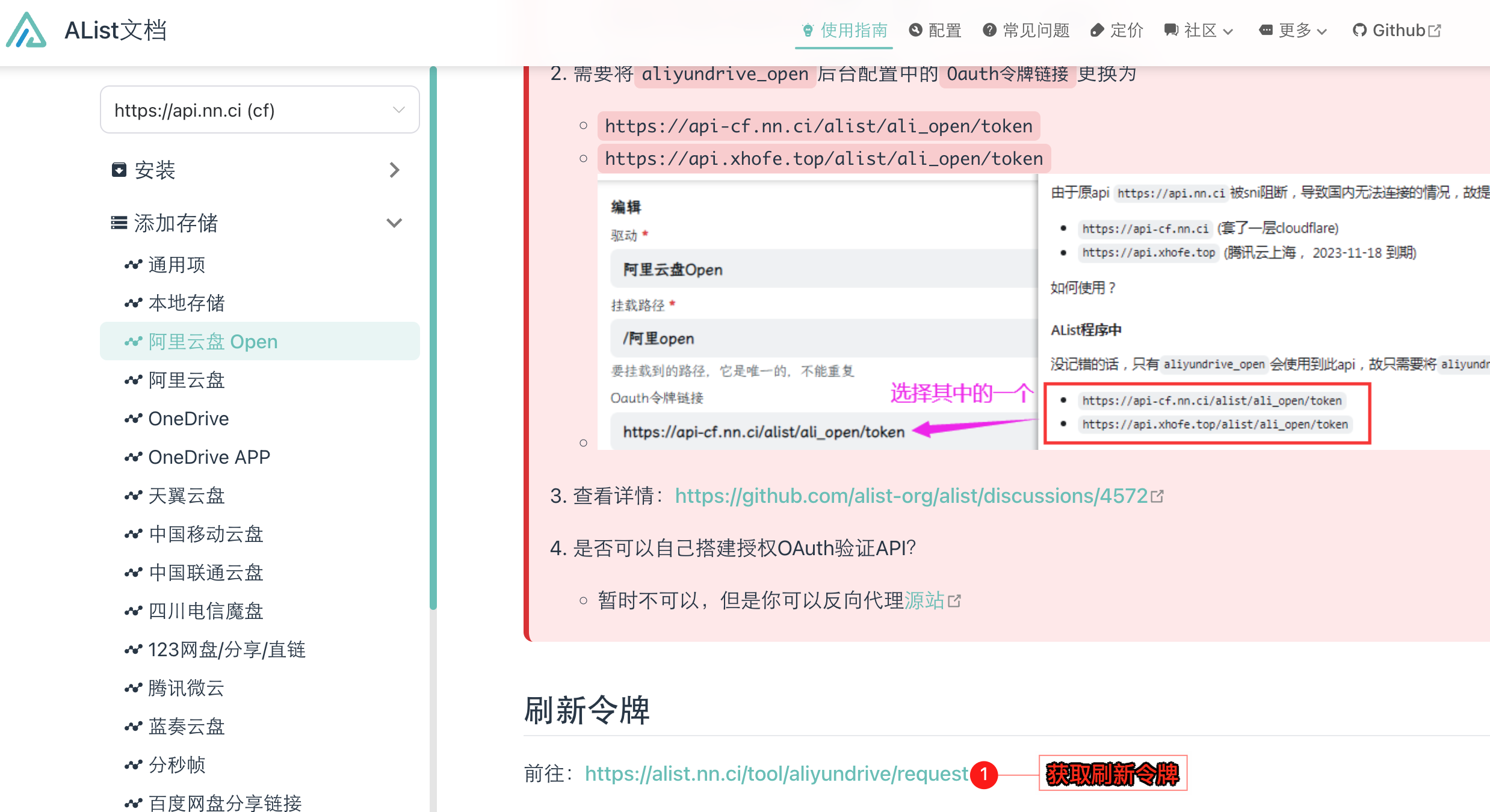This screenshot has height=812, width=1490.
Task: Click the AList logo icon
Action: 26,30
